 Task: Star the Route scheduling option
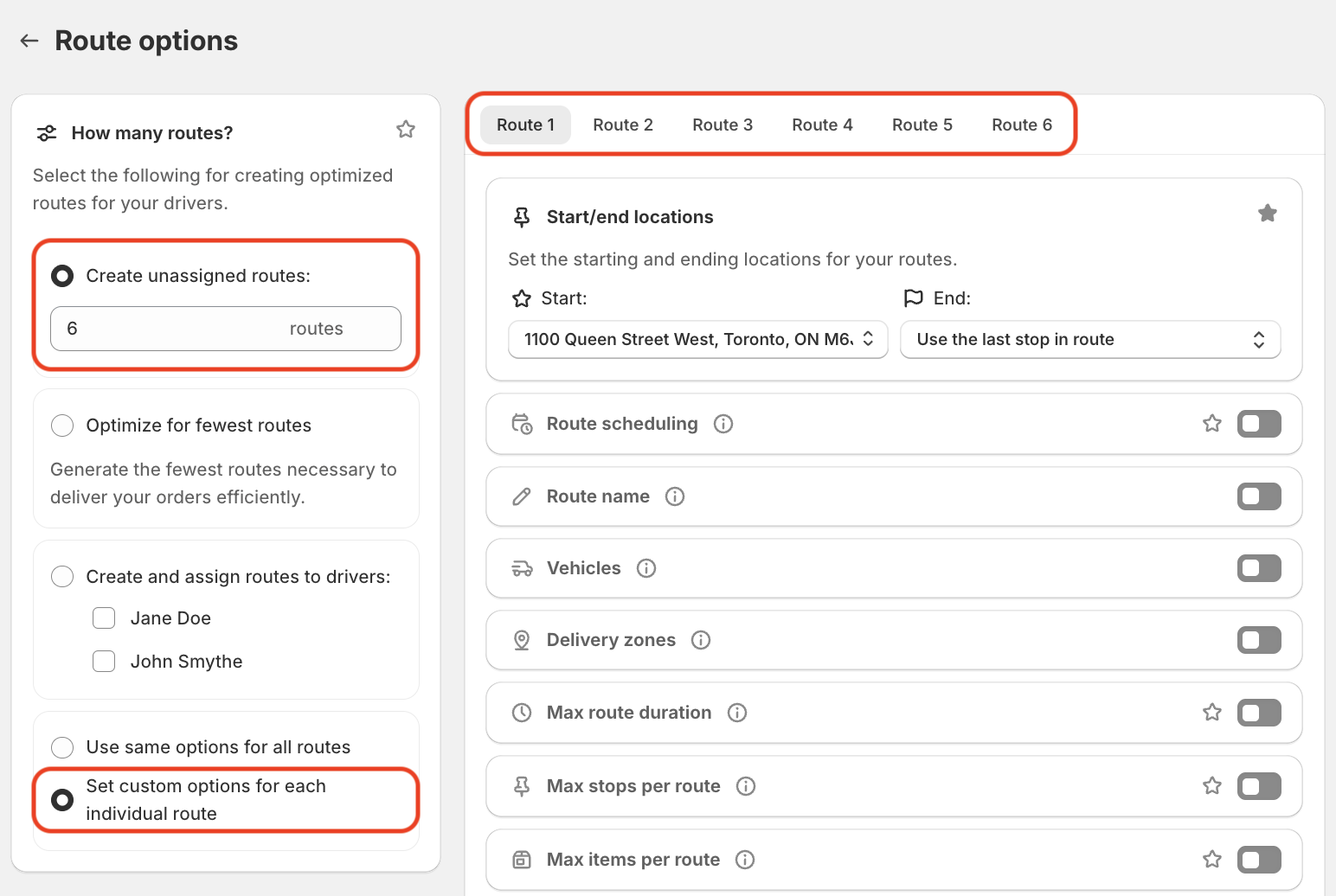point(1211,424)
